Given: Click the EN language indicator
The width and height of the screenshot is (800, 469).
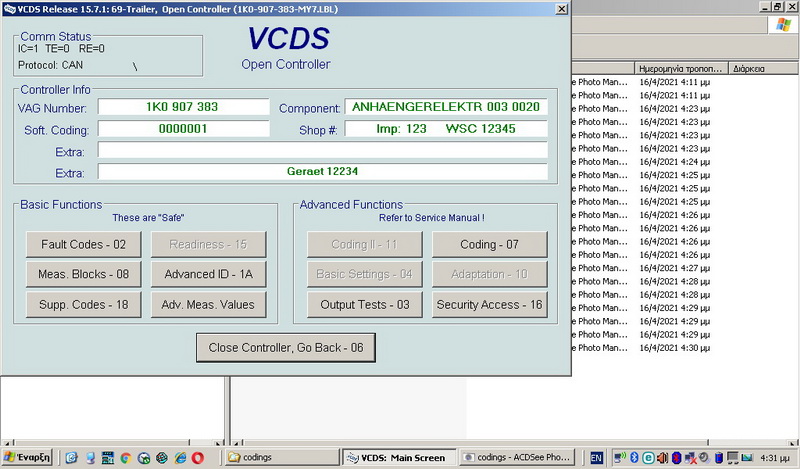Looking at the screenshot, I should coord(596,458).
